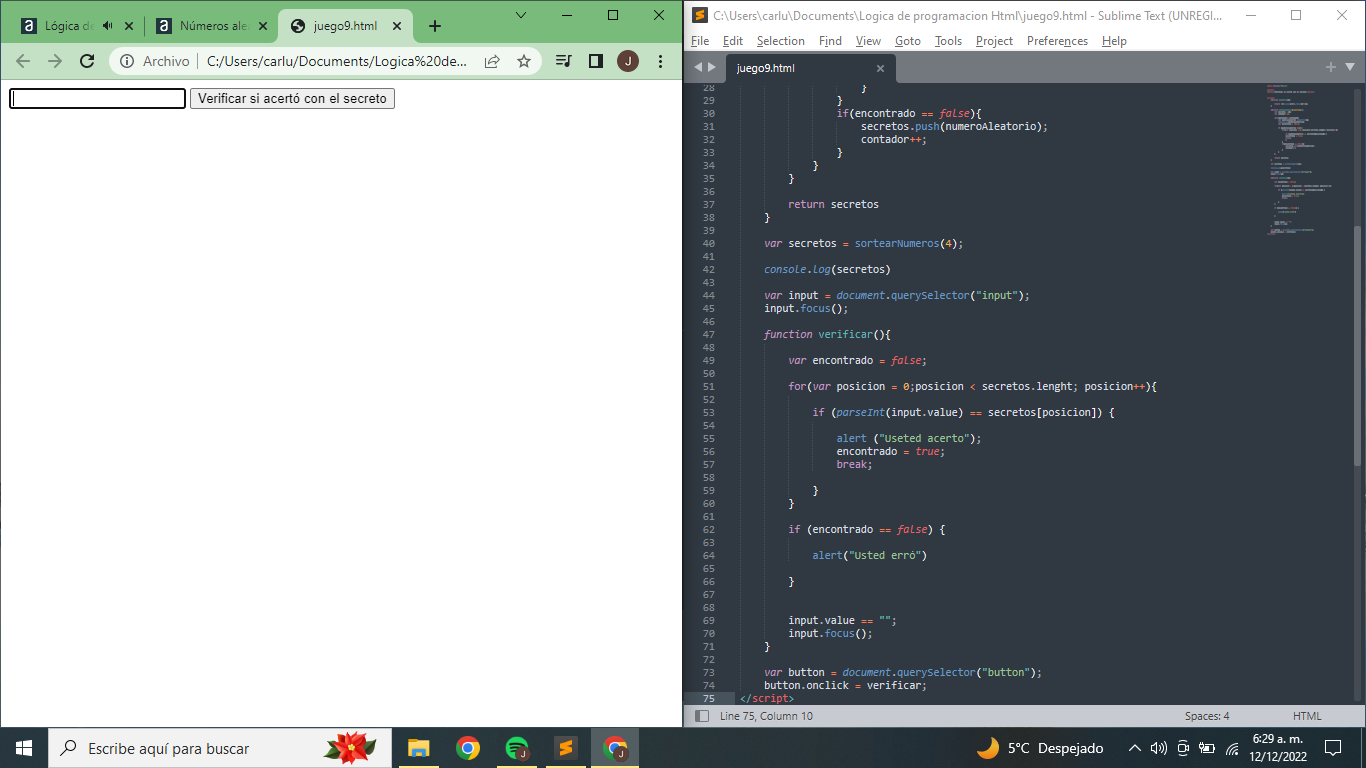This screenshot has width=1366, height=768.
Task: Close the juego9.html Chrome tab
Action: pyautogui.click(x=398, y=26)
